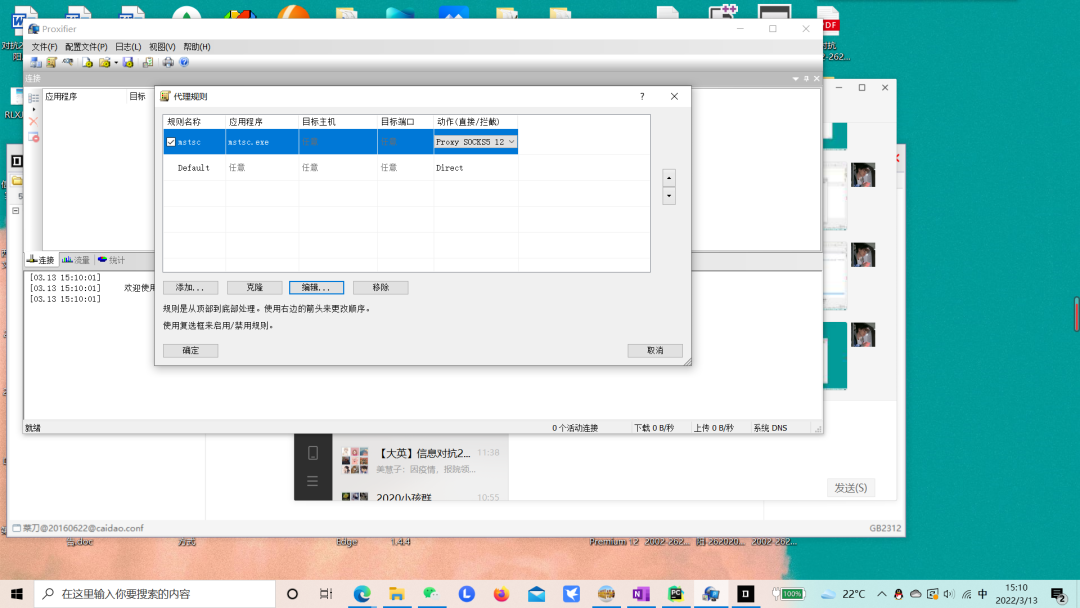1080x608 pixels.
Task: Click the Windows Start button
Action: click(17, 594)
